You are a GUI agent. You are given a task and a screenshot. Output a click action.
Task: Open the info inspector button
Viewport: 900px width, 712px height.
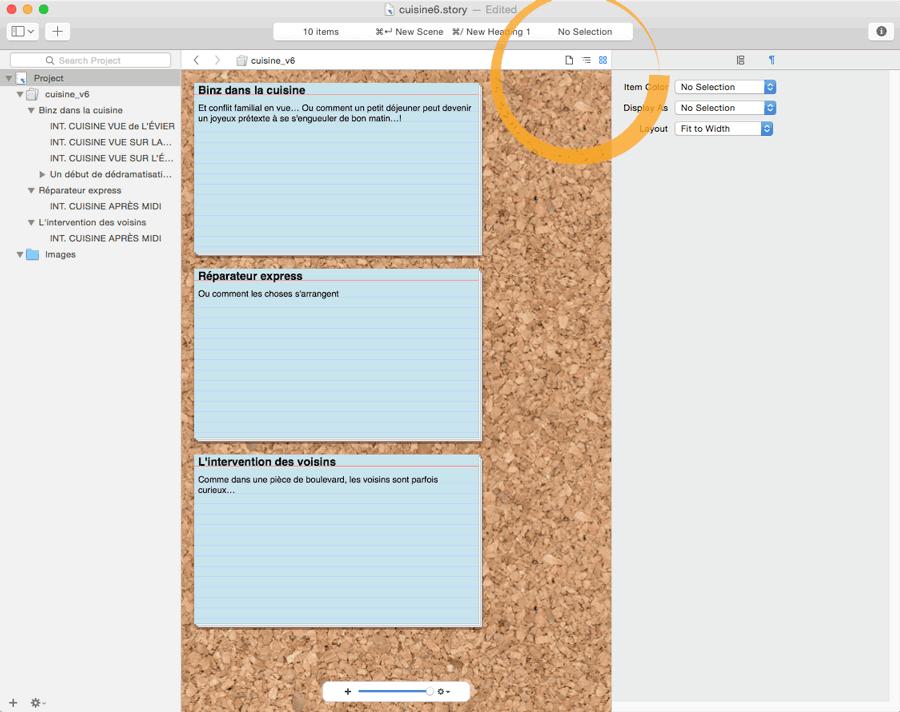[881, 32]
